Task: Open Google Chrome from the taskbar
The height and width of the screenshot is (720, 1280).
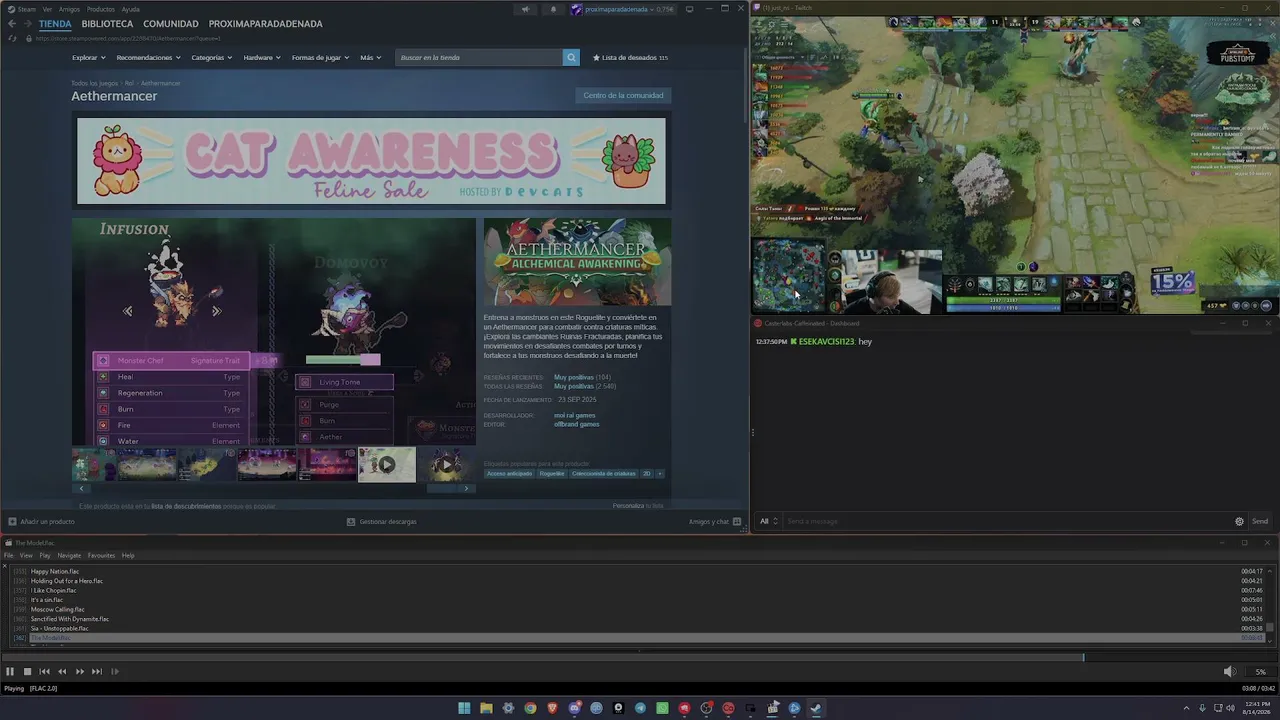Action: pyautogui.click(x=530, y=708)
